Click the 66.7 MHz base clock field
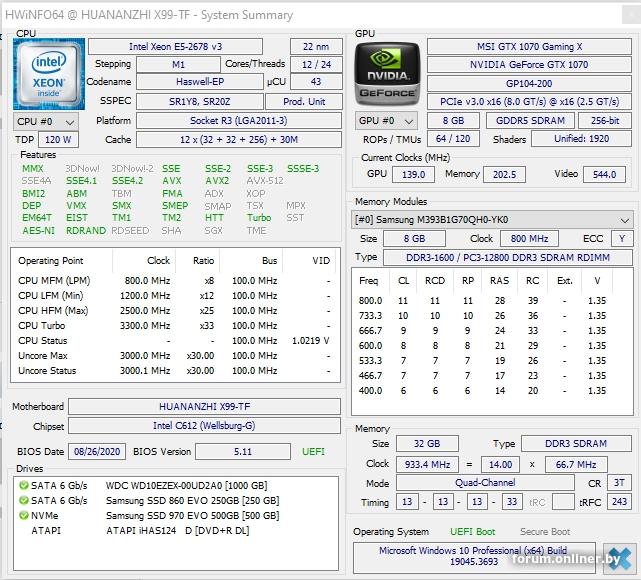This screenshot has height=580, width=641. click(x=576, y=464)
